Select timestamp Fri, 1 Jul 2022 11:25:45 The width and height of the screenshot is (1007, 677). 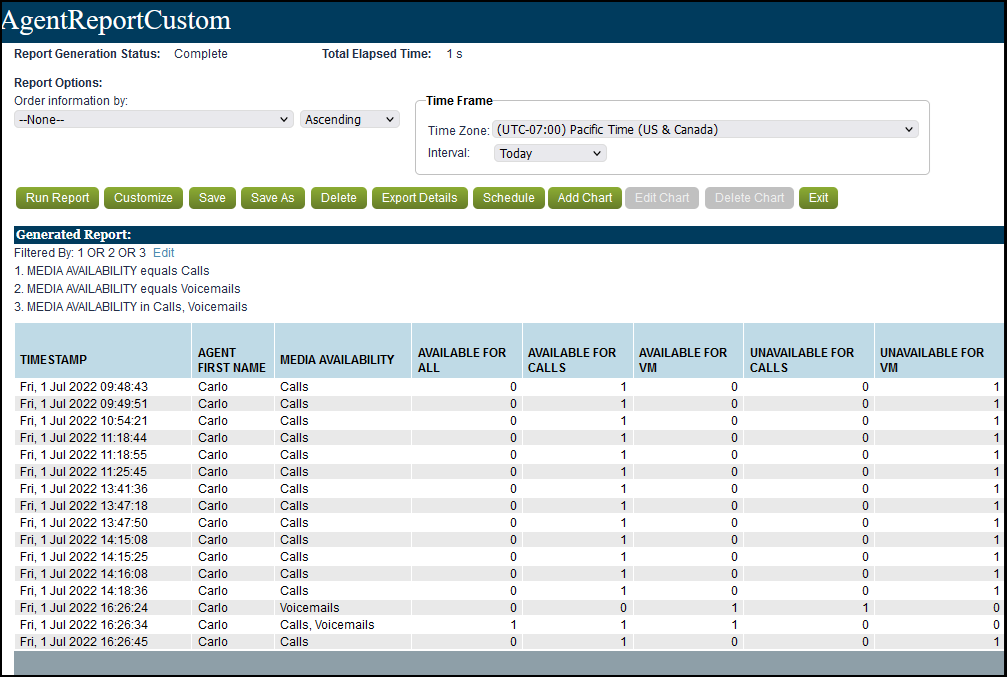[x=84, y=472]
